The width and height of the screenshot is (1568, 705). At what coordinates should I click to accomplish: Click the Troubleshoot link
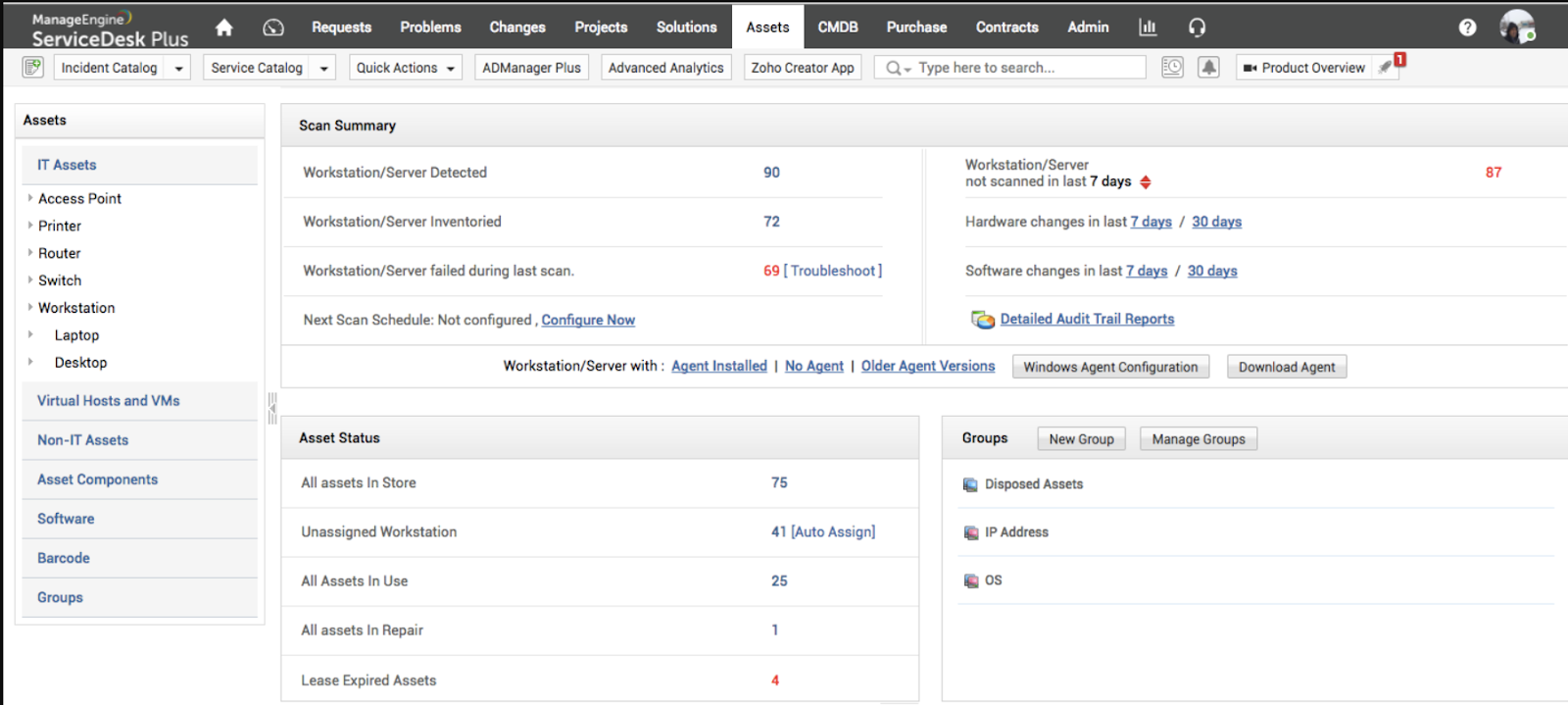[832, 271]
